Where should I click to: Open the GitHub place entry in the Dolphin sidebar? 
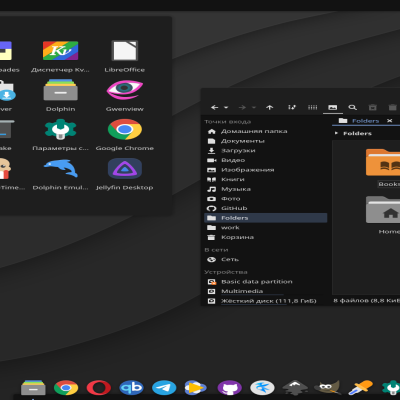(x=265, y=208)
